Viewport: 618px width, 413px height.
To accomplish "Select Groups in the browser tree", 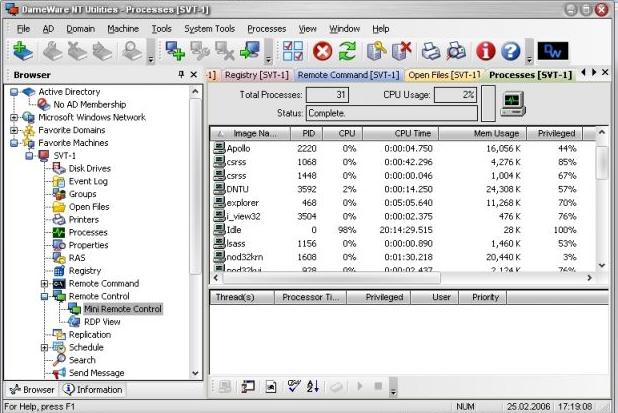I will tap(82, 194).
